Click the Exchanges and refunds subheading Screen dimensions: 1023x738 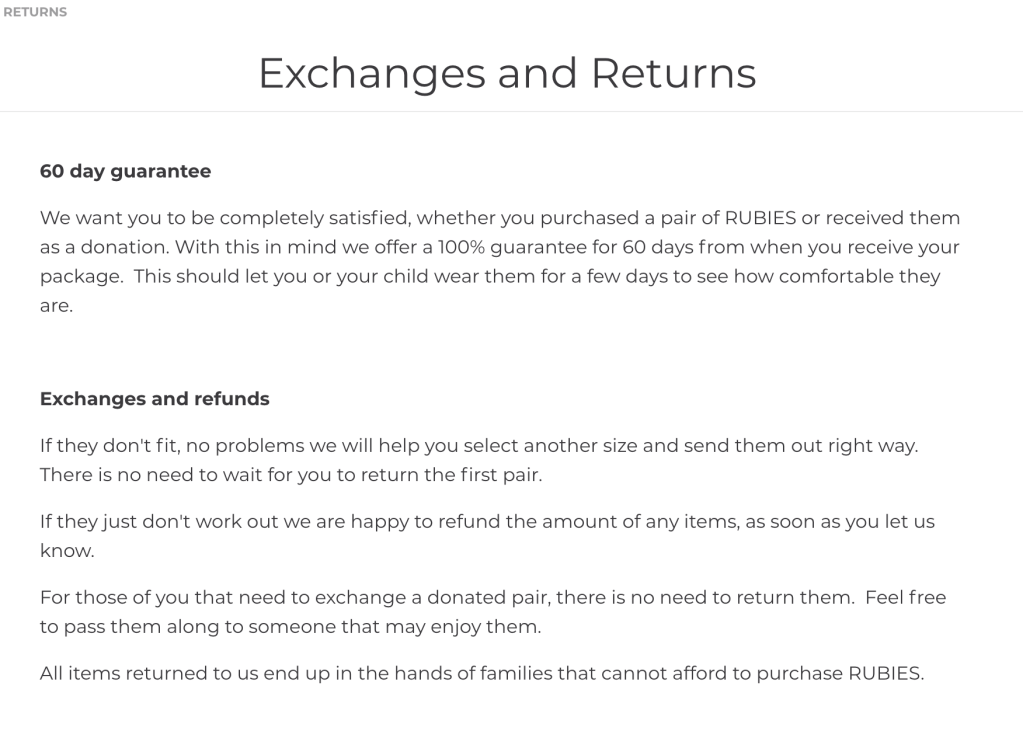click(155, 398)
